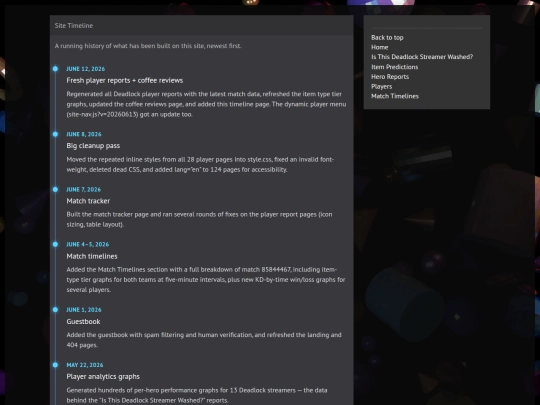Open Hero Reports from sidebar
The height and width of the screenshot is (405, 540).
tap(390, 76)
